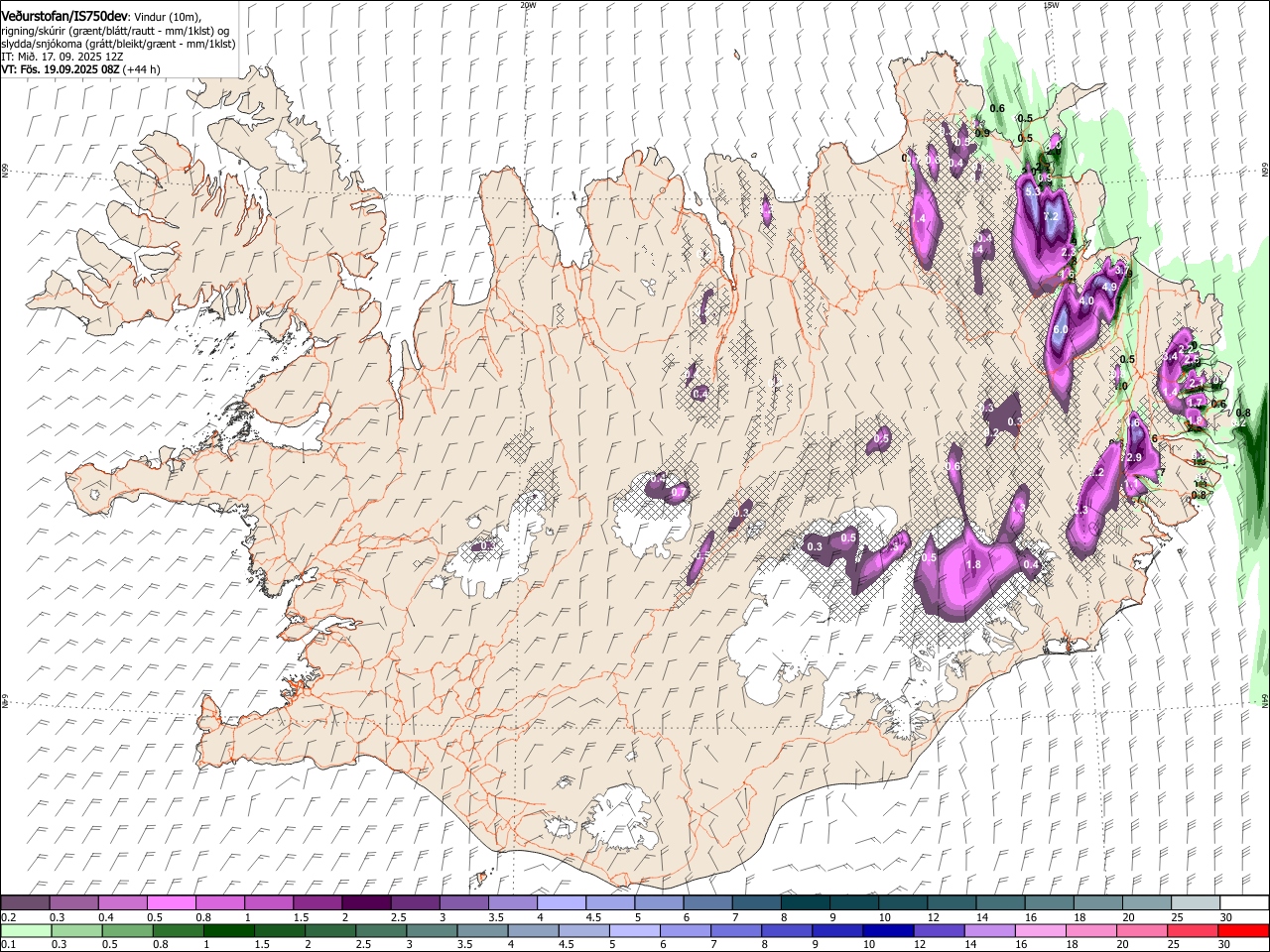Viewport: 1270px width, 952px height.
Task: Select the lilac swatch between 14 and 16 in the rain row
Action: pos(988,931)
